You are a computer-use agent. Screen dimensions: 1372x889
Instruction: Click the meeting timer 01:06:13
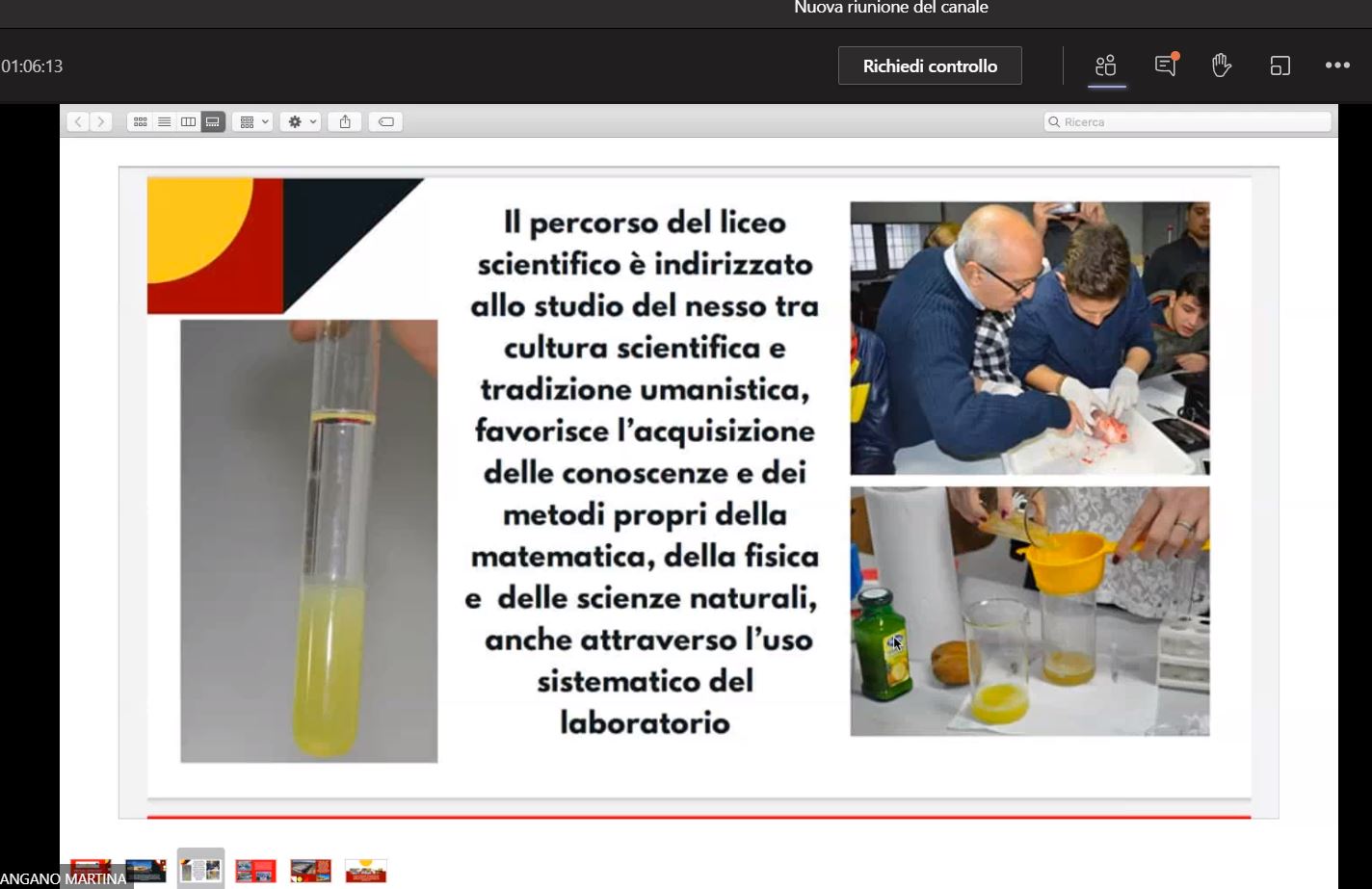tap(32, 65)
